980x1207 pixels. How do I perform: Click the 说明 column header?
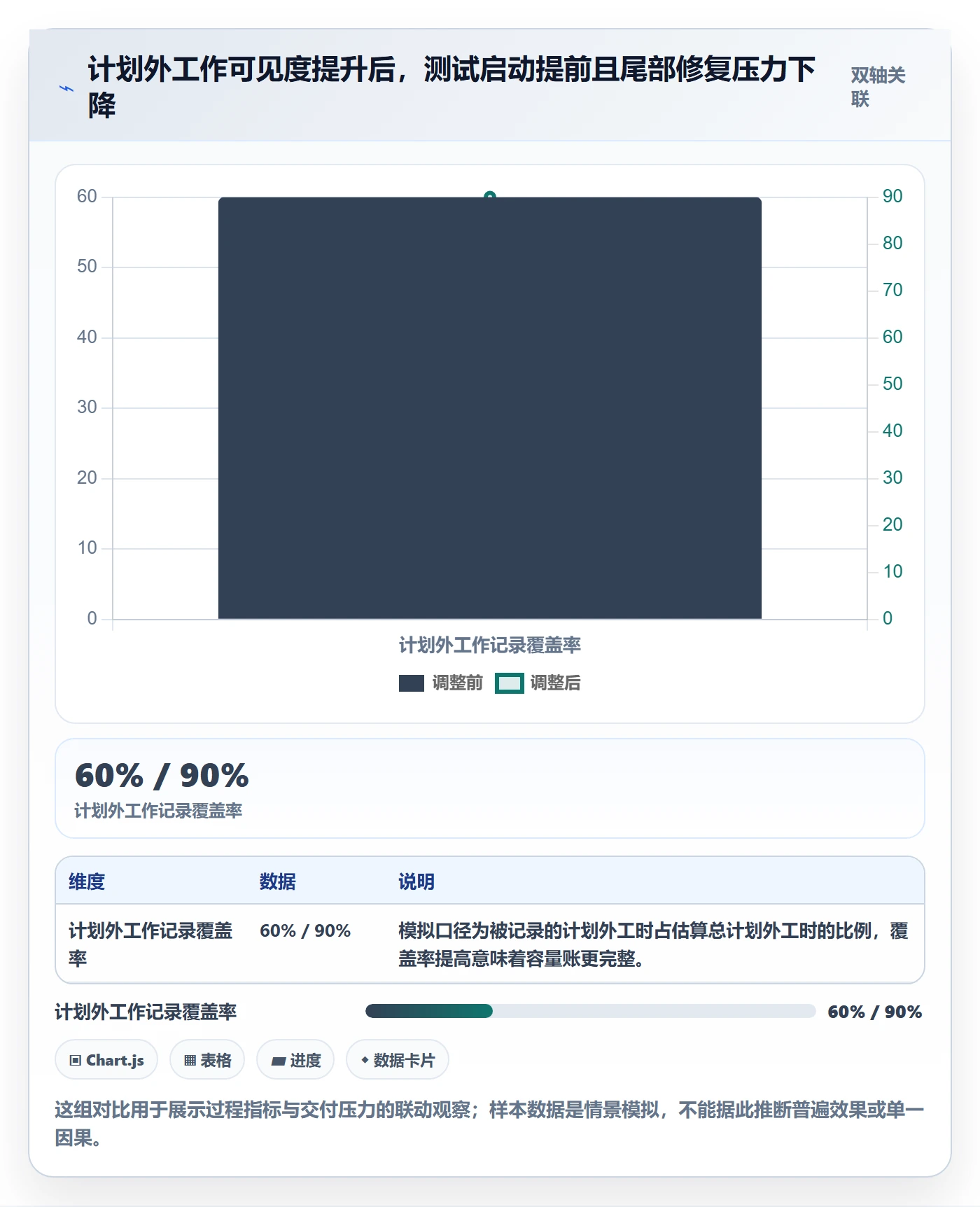pos(416,881)
